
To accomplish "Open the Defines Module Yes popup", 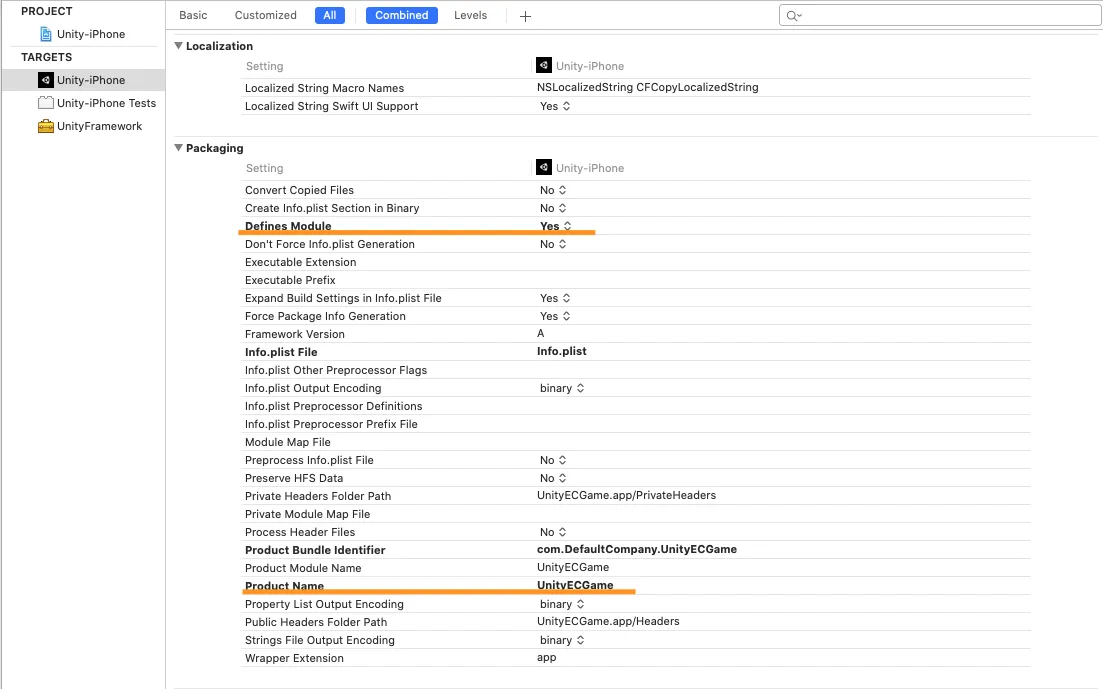I will click(x=556, y=226).
